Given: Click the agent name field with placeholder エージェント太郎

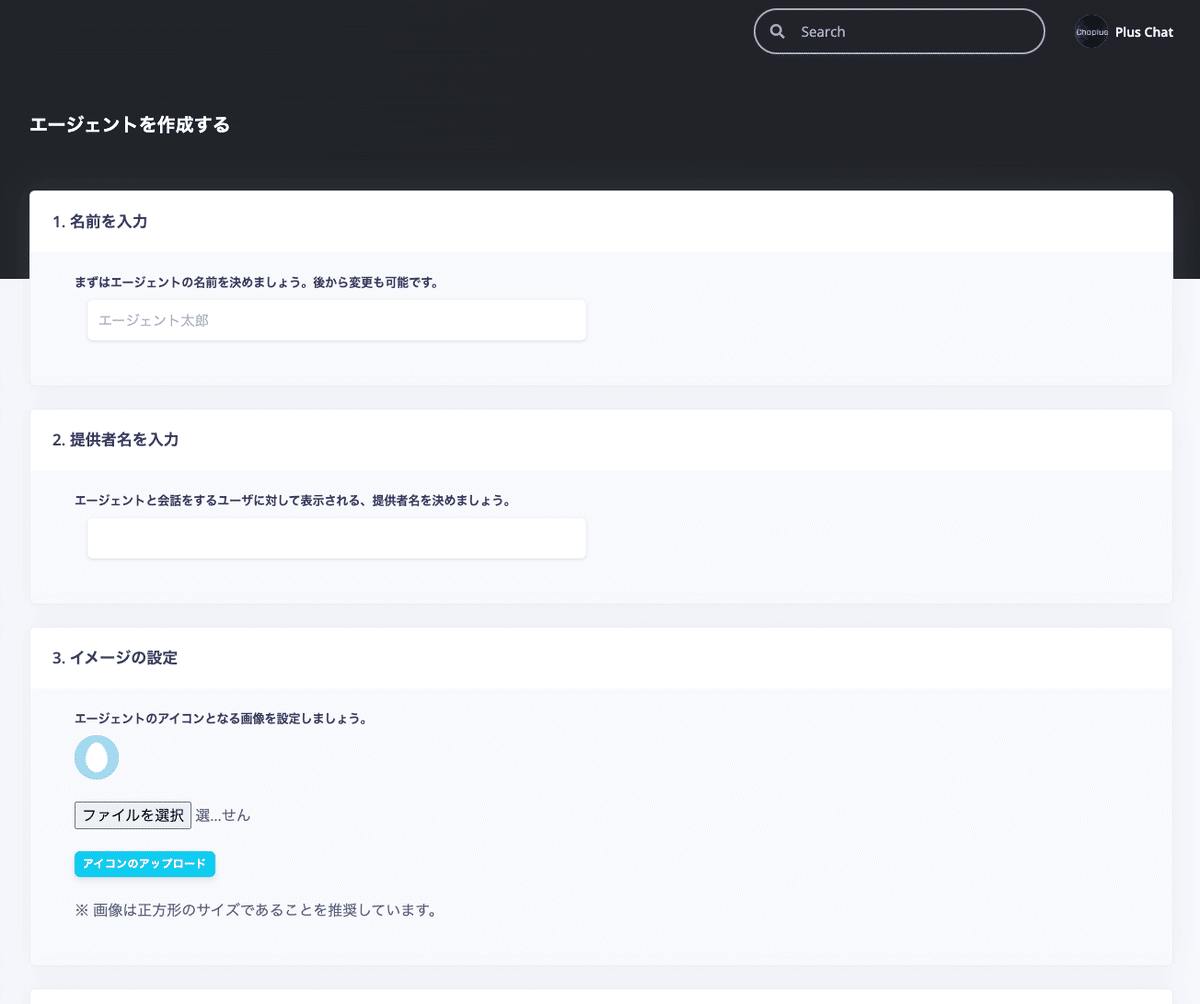Looking at the screenshot, I should pos(337,320).
